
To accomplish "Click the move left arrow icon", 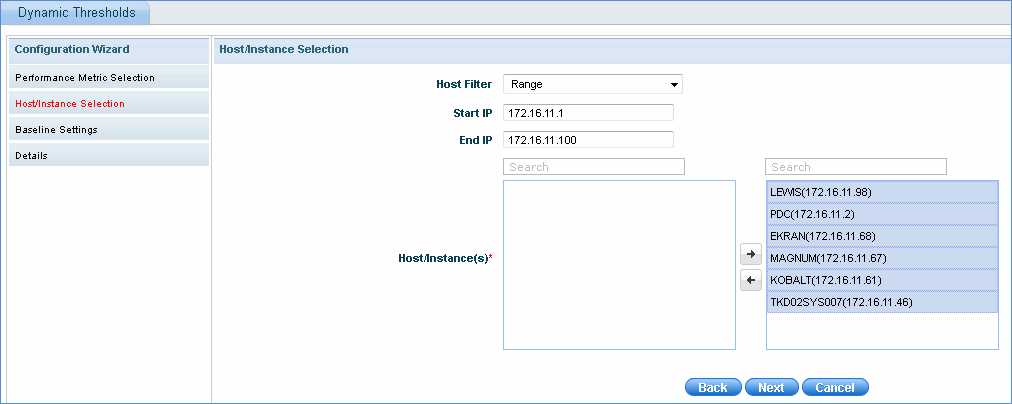I will 750,281.
